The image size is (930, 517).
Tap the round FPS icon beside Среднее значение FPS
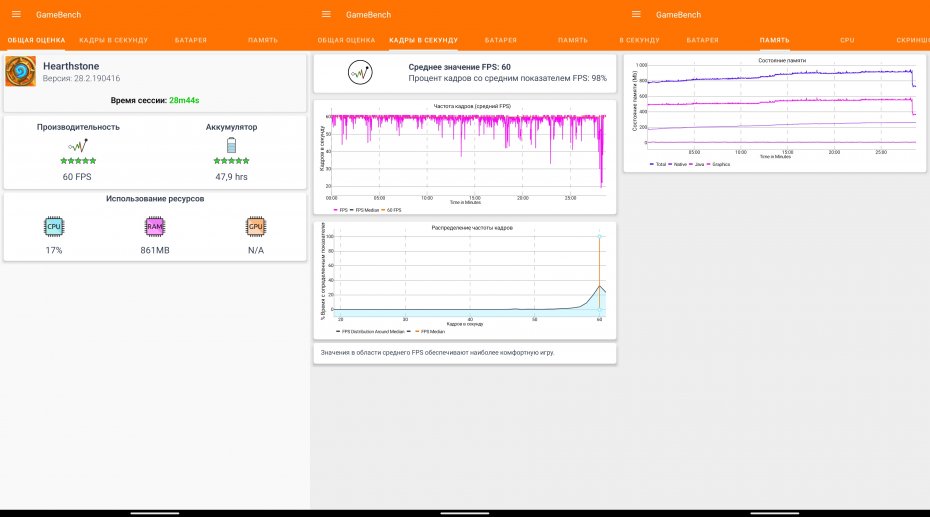[x=360, y=72]
